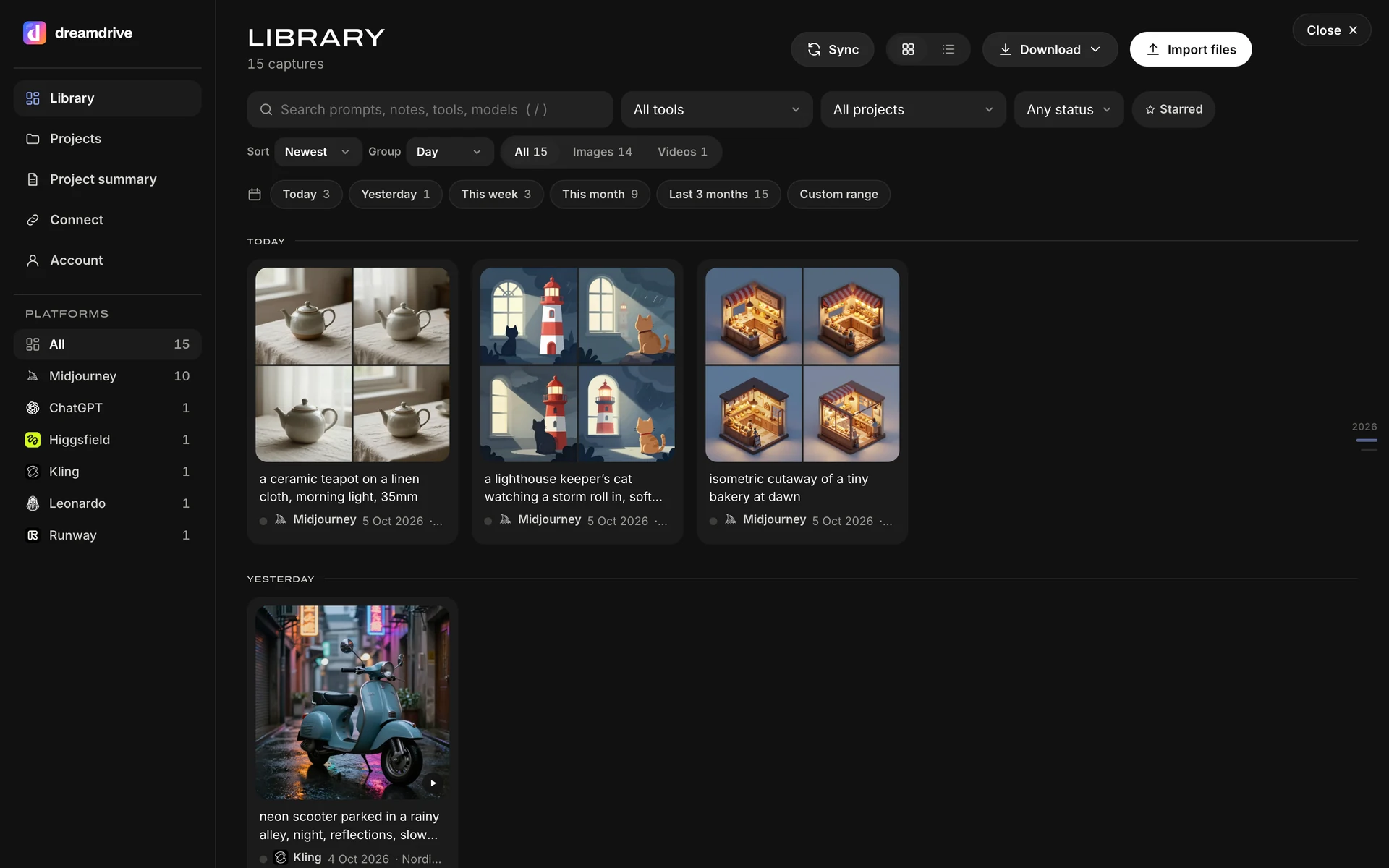Open Project summary page

107,179
